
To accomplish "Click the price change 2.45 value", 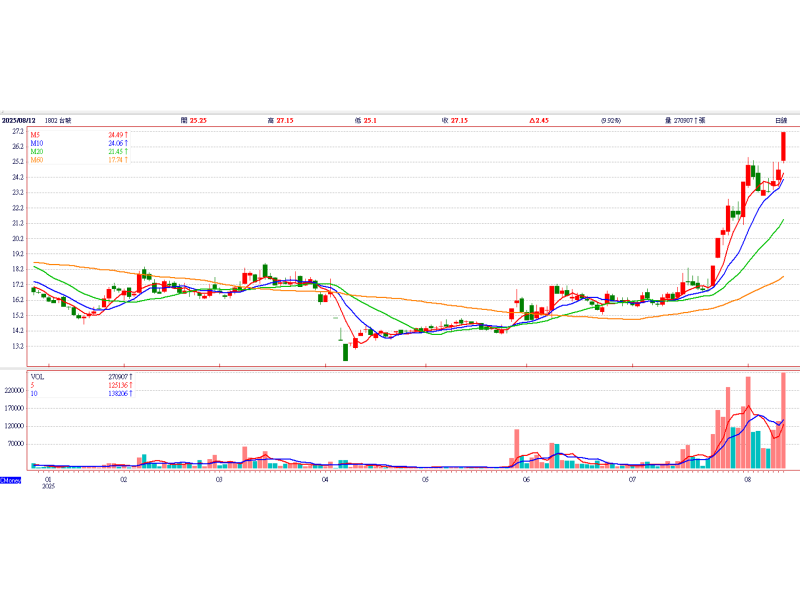I will tap(541, 120).
